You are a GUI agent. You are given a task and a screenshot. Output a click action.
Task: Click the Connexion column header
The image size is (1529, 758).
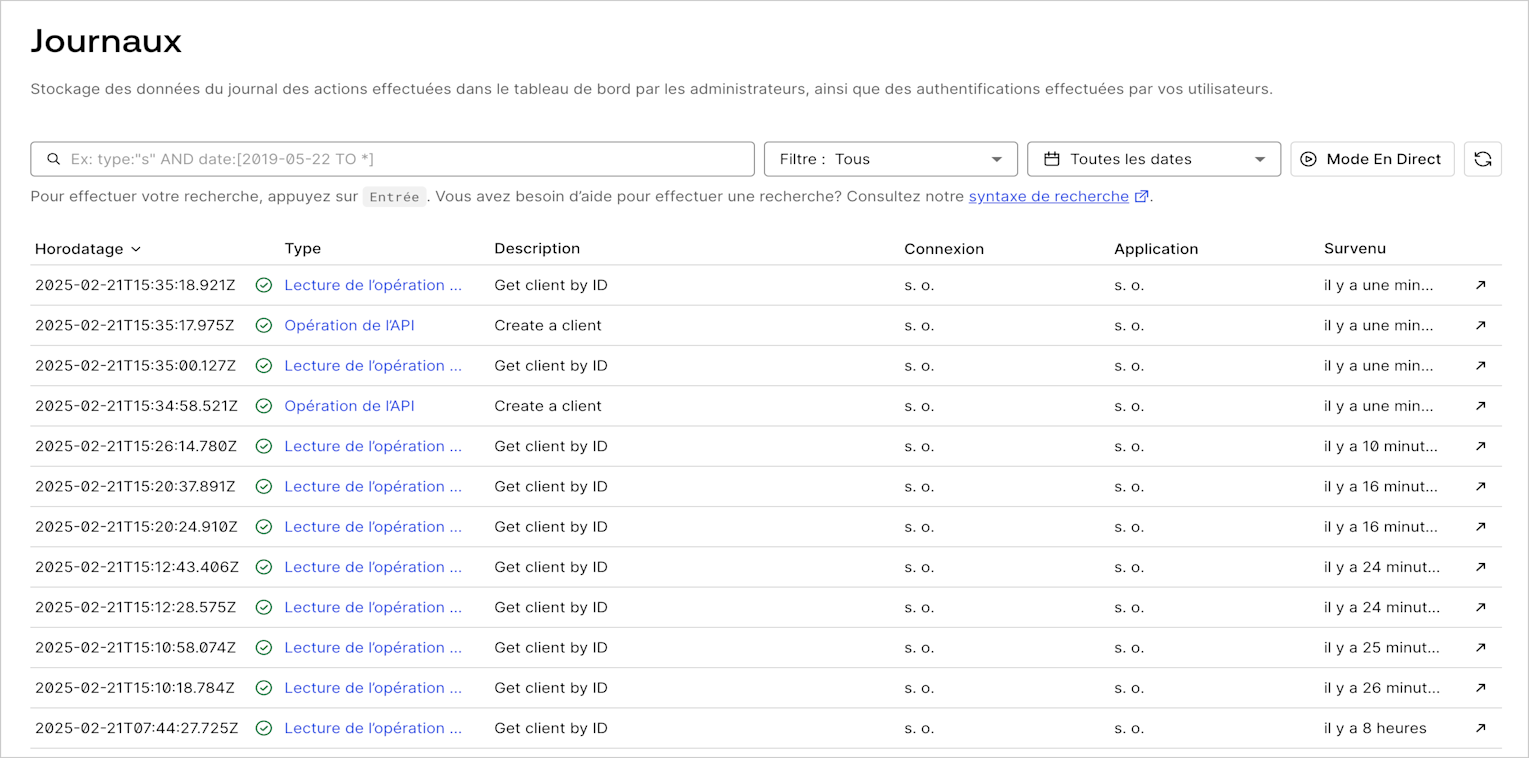[944, 249]
